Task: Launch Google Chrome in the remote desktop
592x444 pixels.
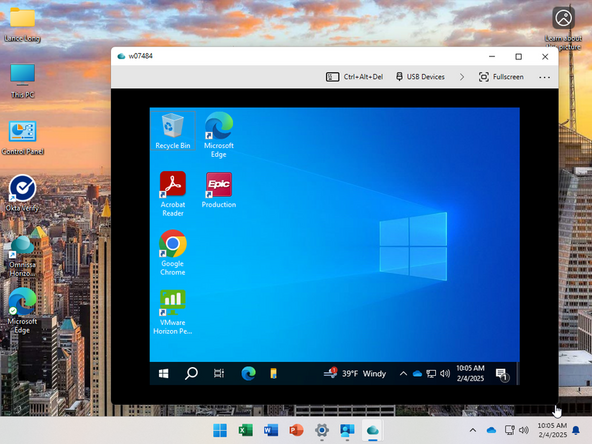Action: [173, 253]
